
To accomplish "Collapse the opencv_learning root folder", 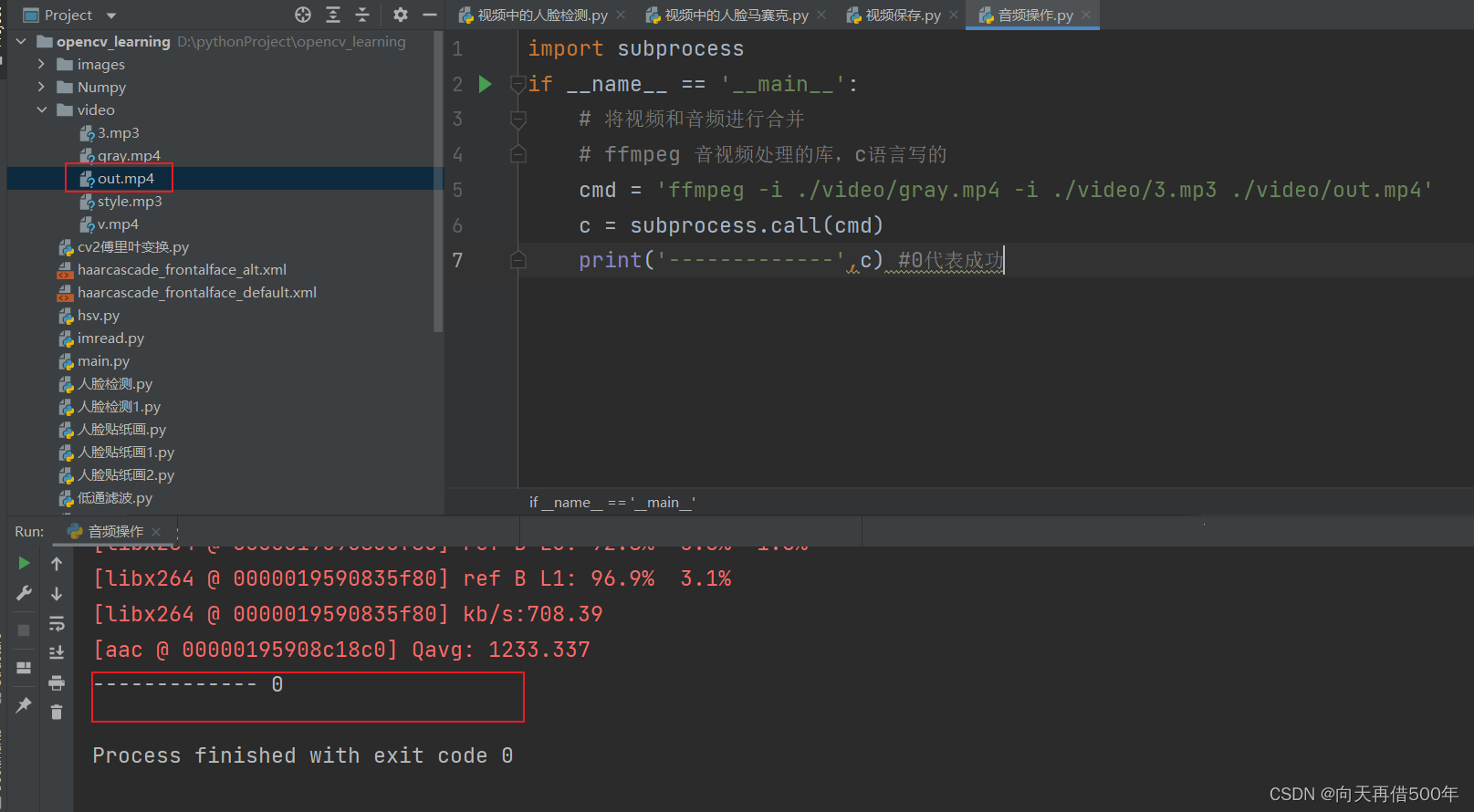I will point(21,42).
